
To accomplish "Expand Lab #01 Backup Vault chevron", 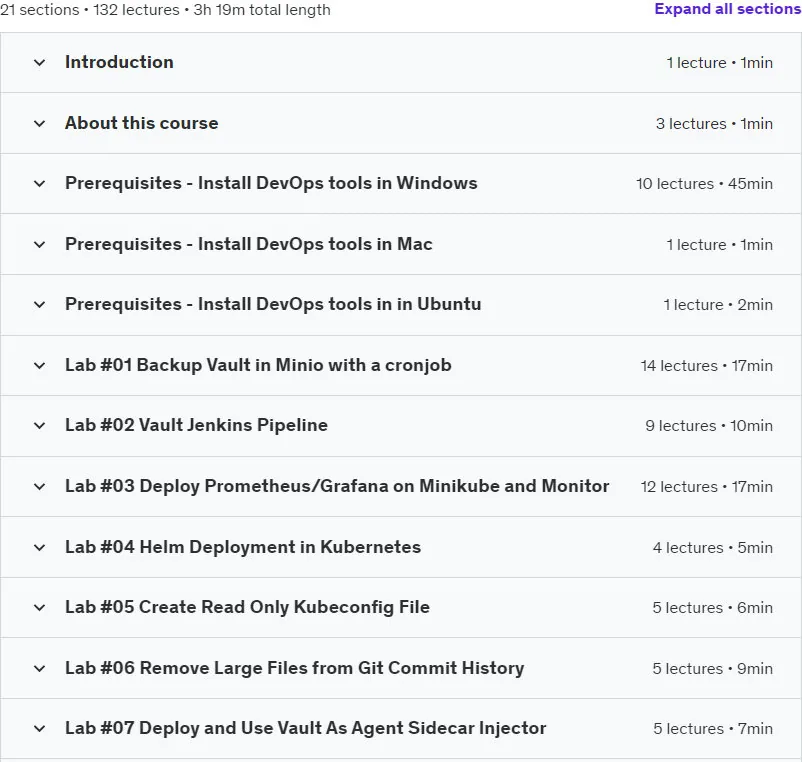I will coord(39,366).
